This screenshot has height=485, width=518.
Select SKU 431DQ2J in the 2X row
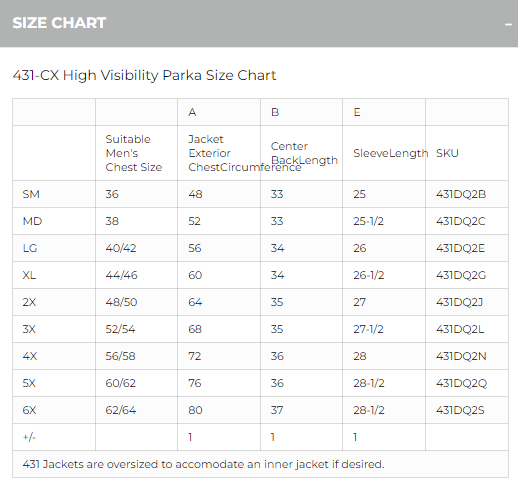[x=459, y=302]
